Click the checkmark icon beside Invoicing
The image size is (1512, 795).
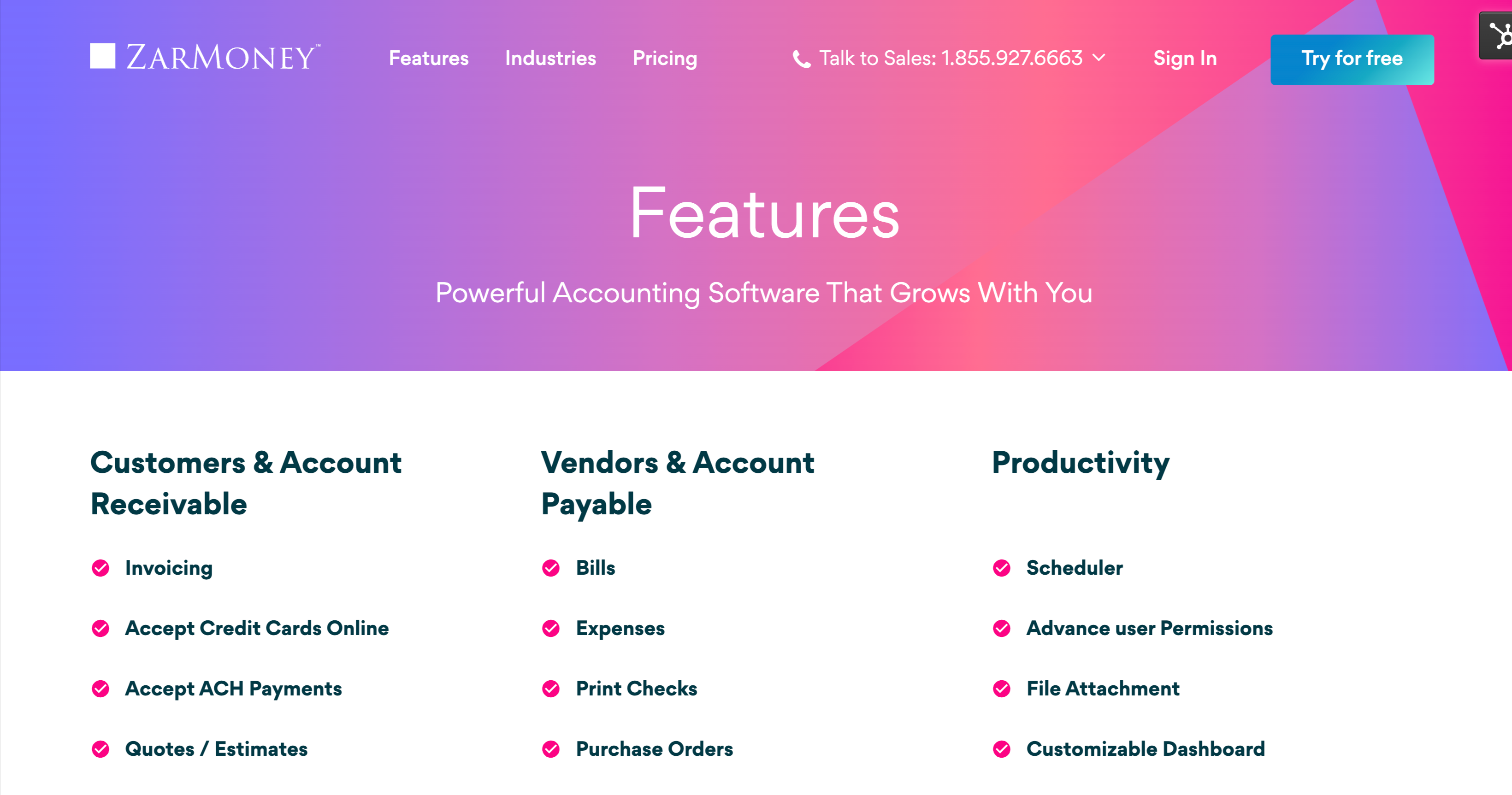(100, 568)
